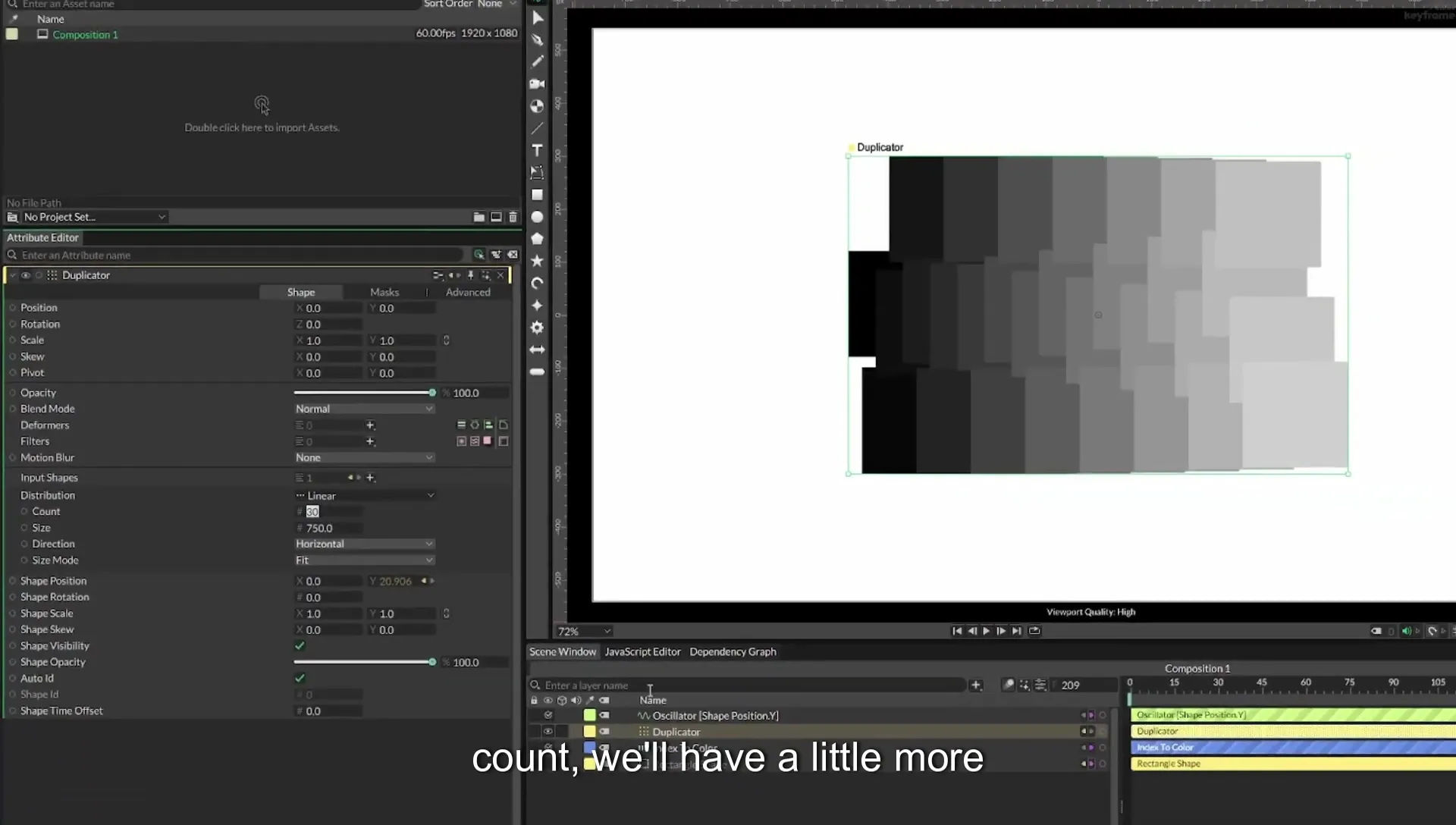Click the loop playback icon
1456x825 pixels.
[1034, 631]
